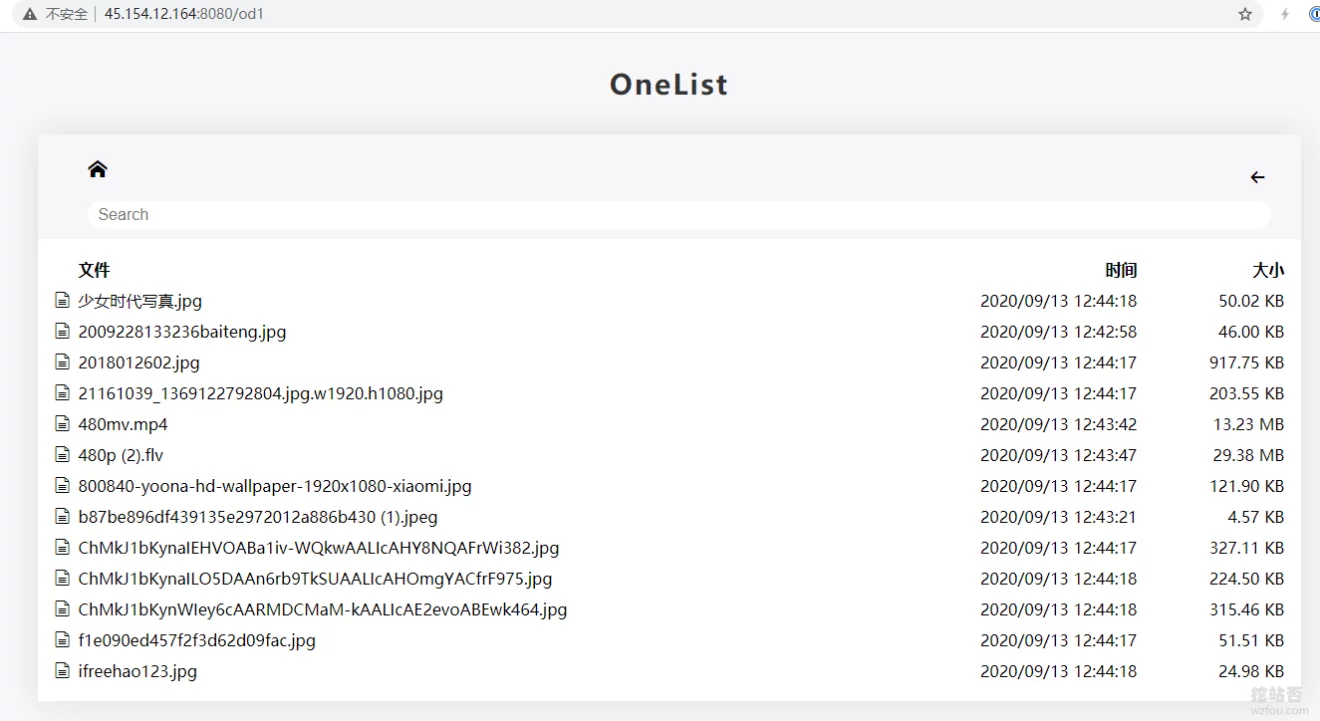Sort by the 大小 column header
Viewport: 1320px width, 721px height.
tap(1268, 270)
